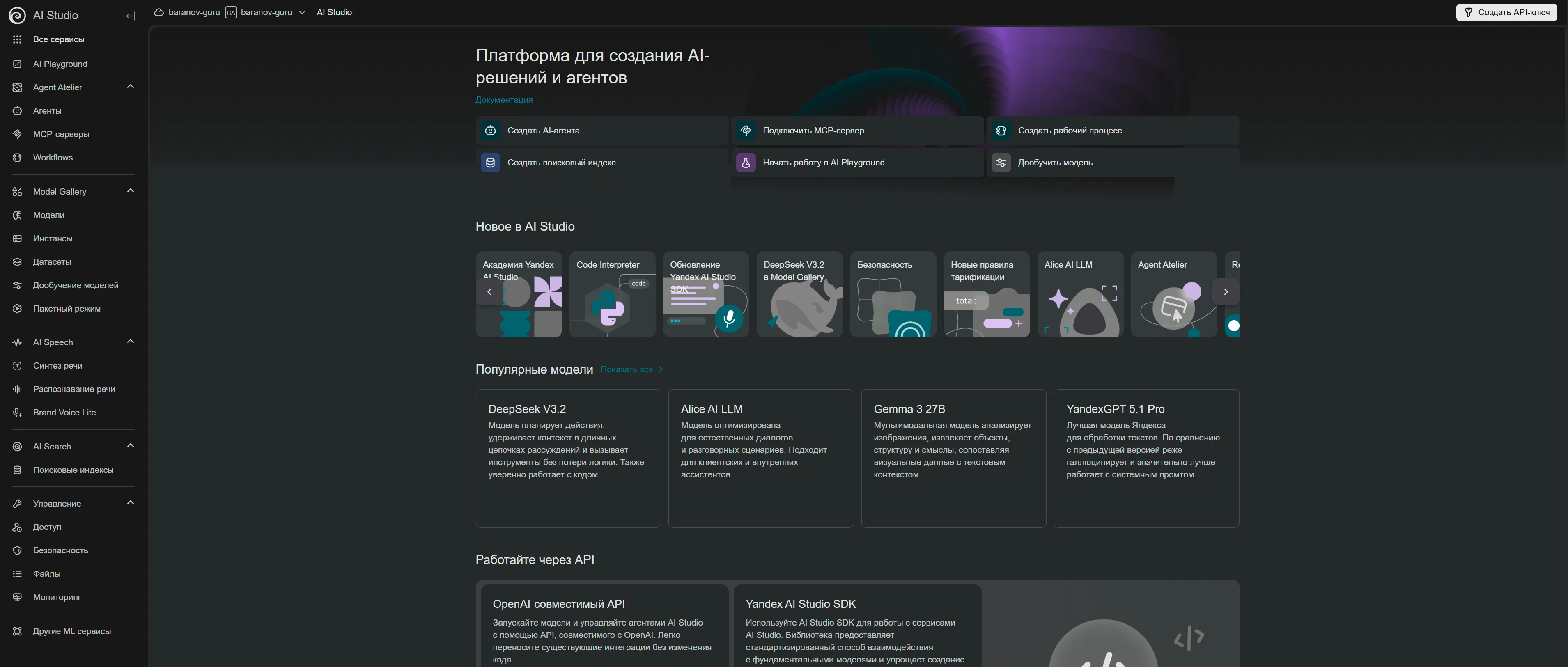Image resolution: width=1568 pixels, height=667 pixels.
Task: Open the Alice AI LLM news tile
Action: click(1080, 295)
